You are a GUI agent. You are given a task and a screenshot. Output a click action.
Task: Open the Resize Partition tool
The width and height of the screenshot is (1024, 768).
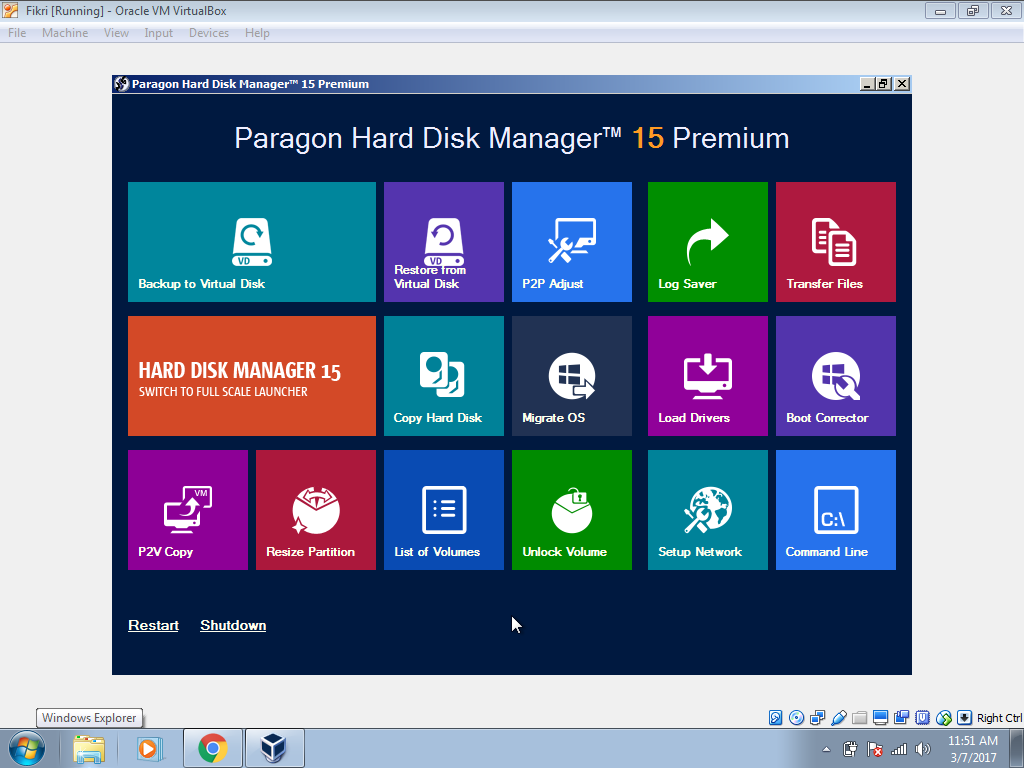tap(315, 509)
